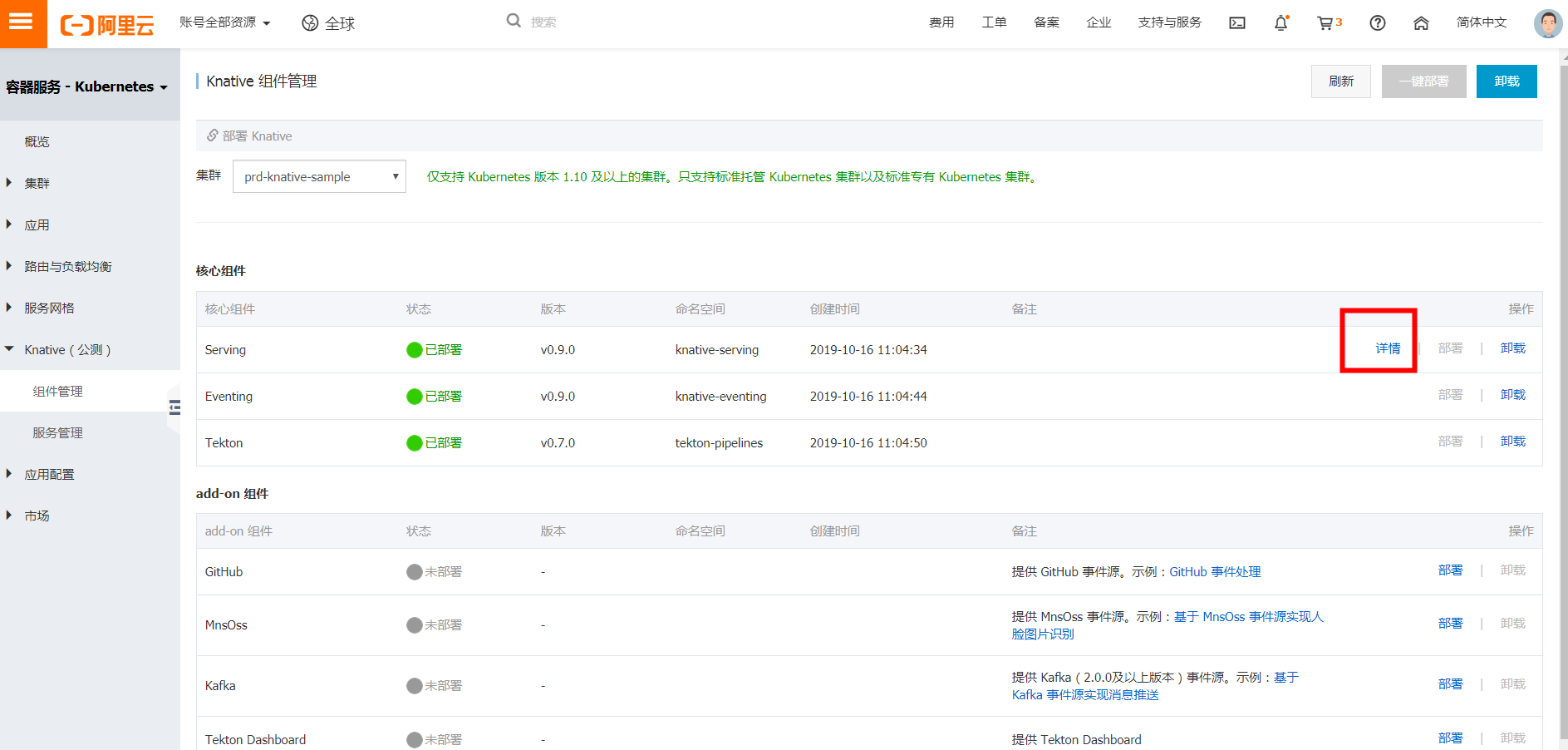Click 全球 region label
The image size is (1568, 750).
pos(340,23)
